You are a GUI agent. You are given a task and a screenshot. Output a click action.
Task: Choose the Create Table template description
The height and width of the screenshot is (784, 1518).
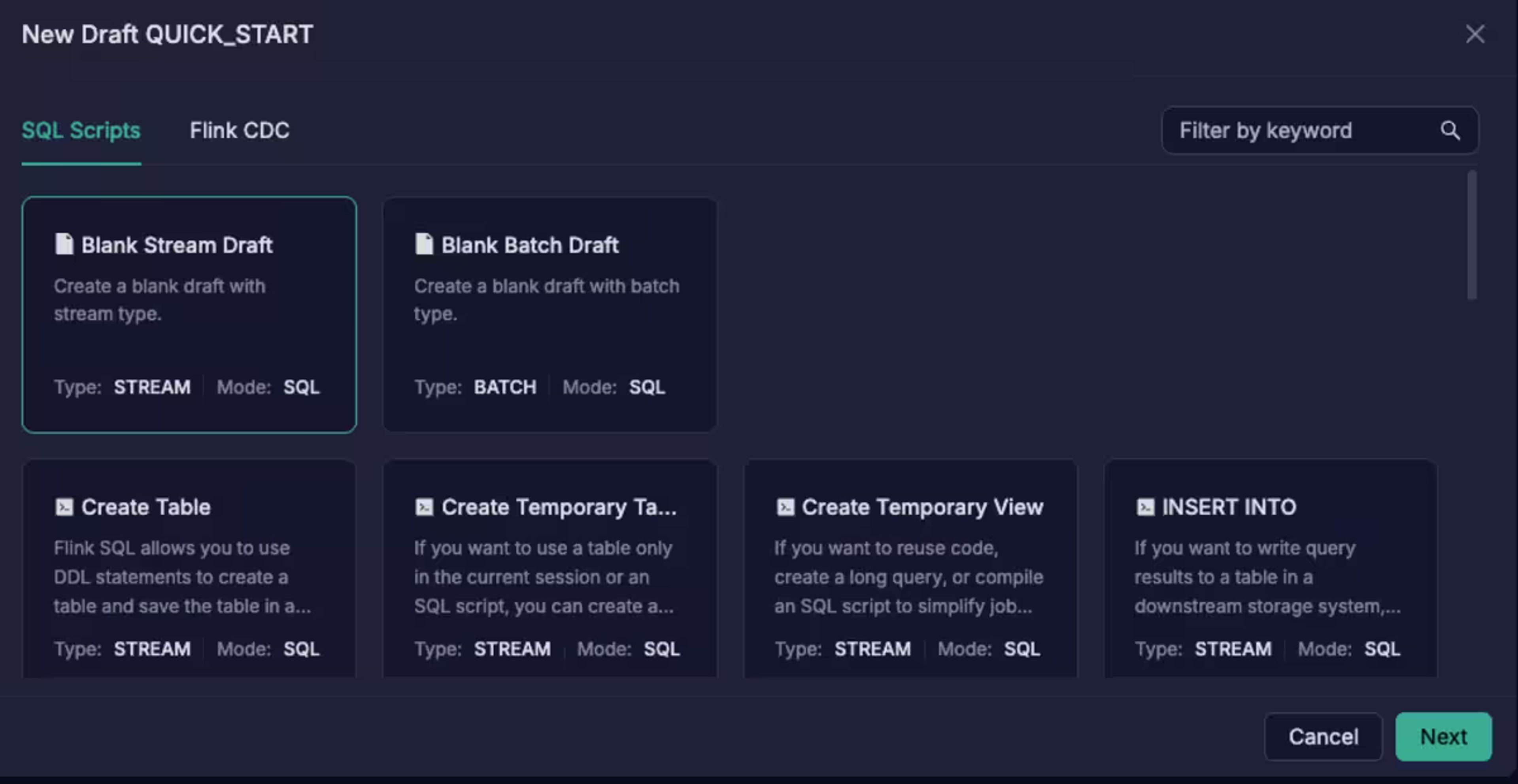point(182,577)
